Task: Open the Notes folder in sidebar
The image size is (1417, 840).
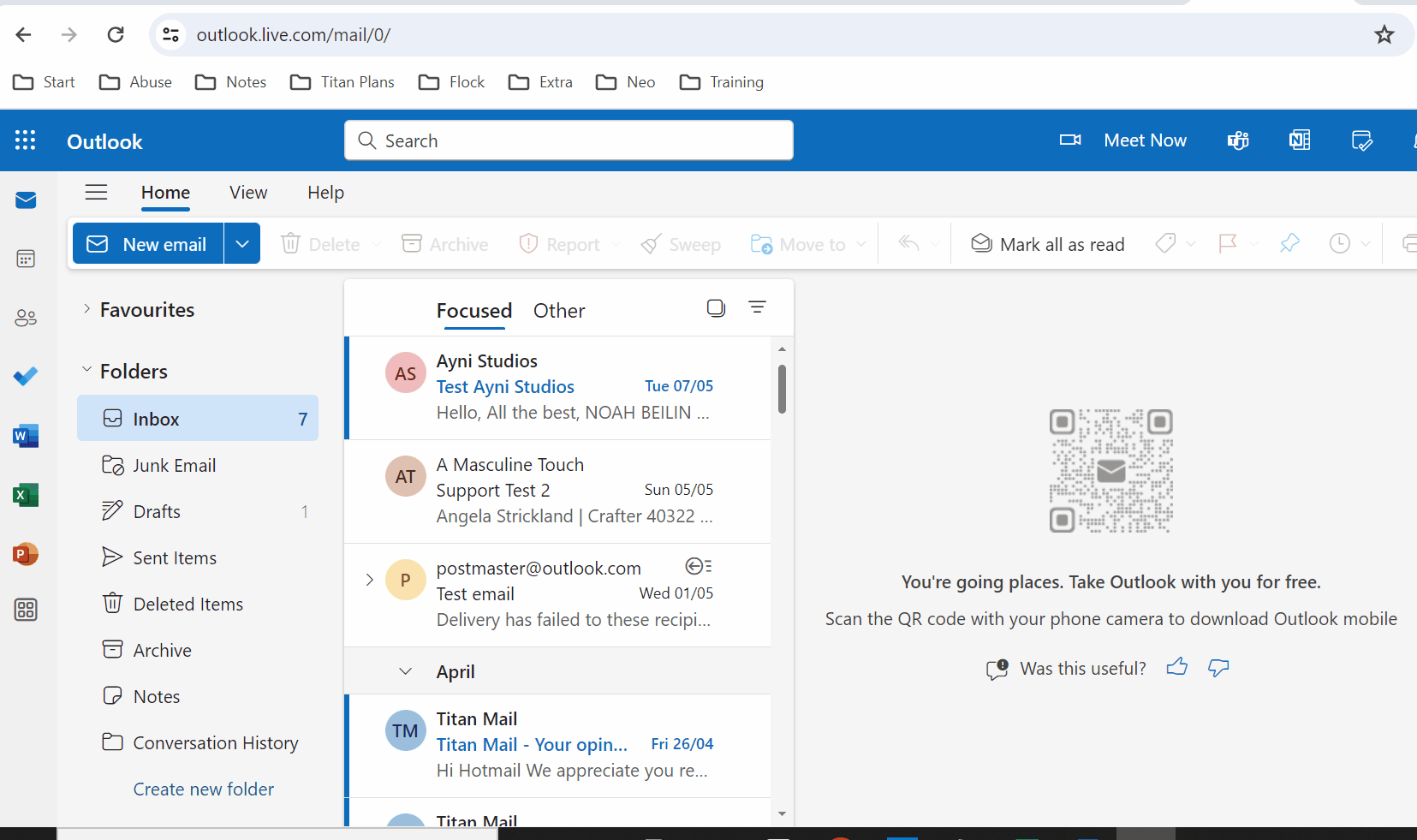Action: (198, 696)
